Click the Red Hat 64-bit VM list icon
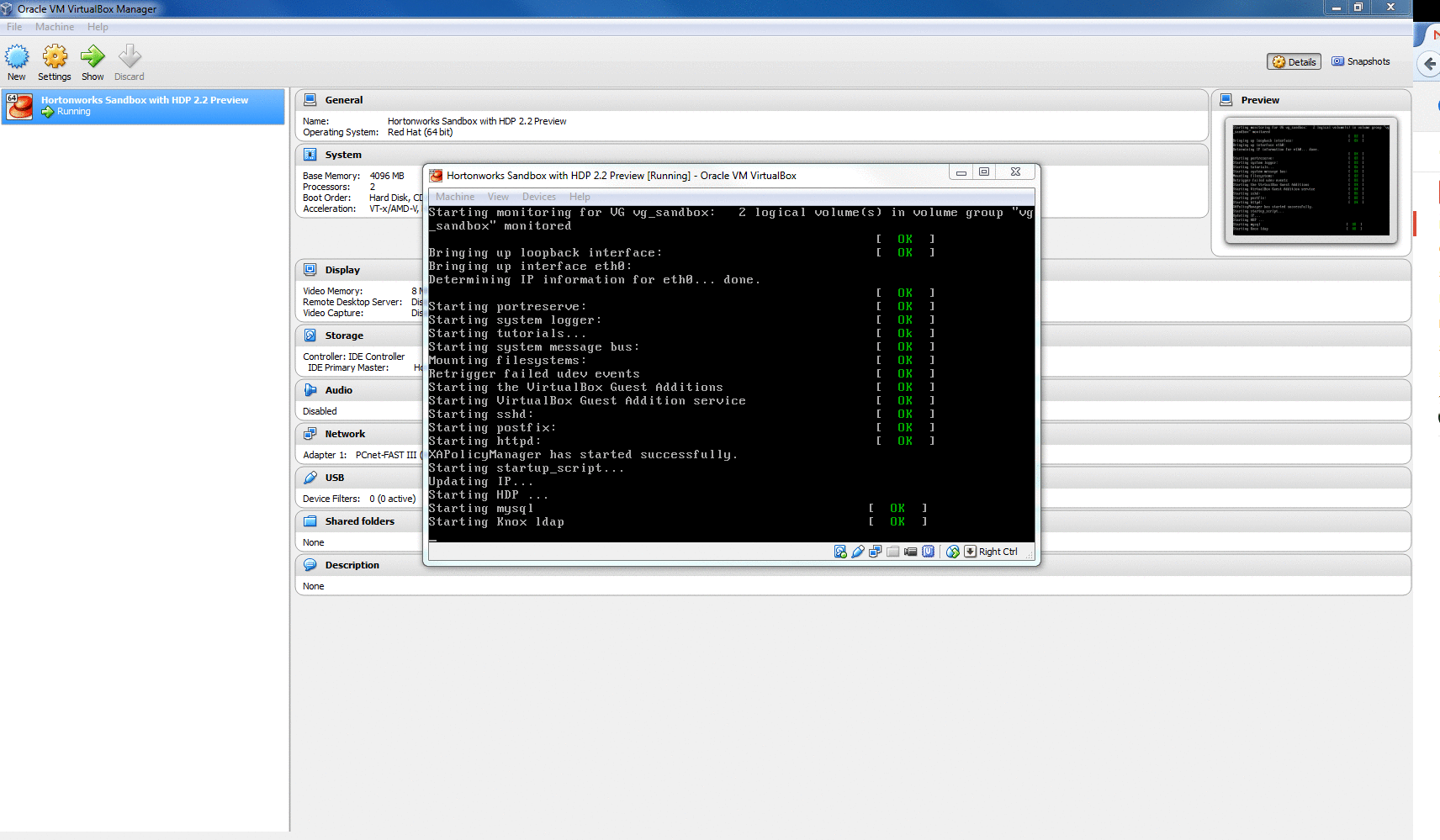Screen dimensions: 1440x840 click(x=19, y=106)
